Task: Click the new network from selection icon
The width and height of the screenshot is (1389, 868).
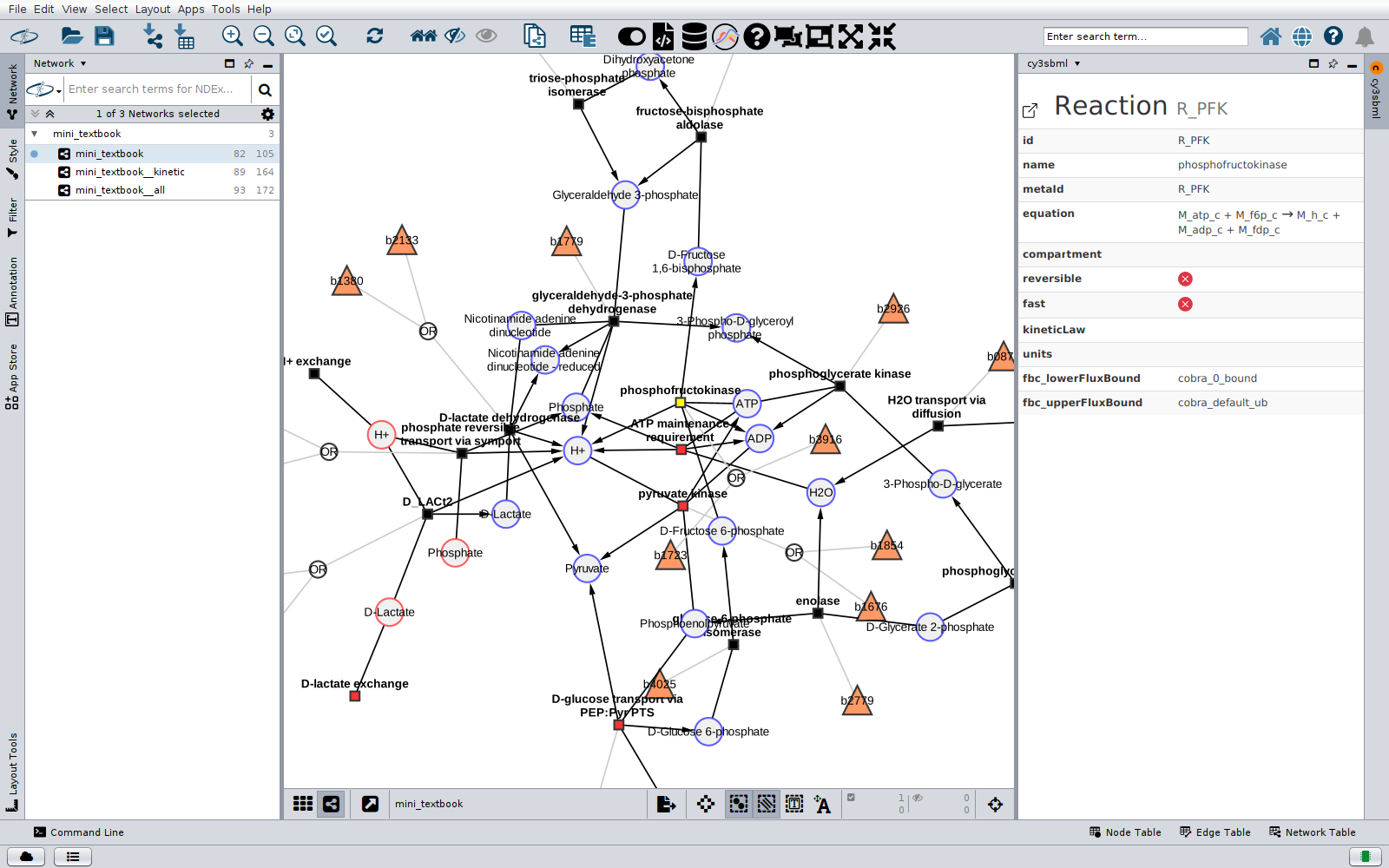Action: click(x=535, y=36)
